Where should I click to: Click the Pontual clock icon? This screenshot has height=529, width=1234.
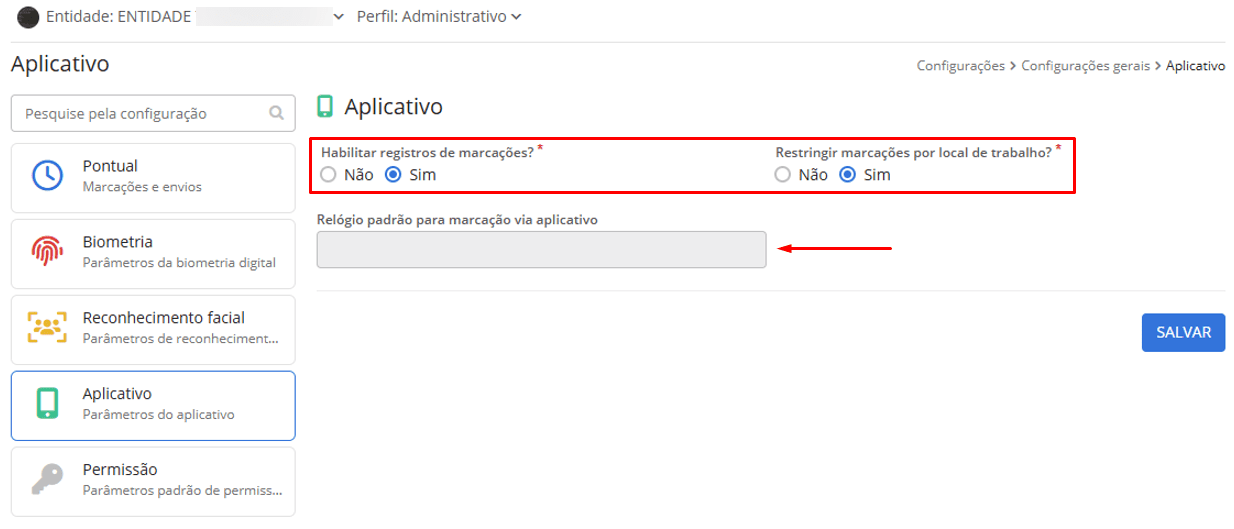[x=46, y=175]
